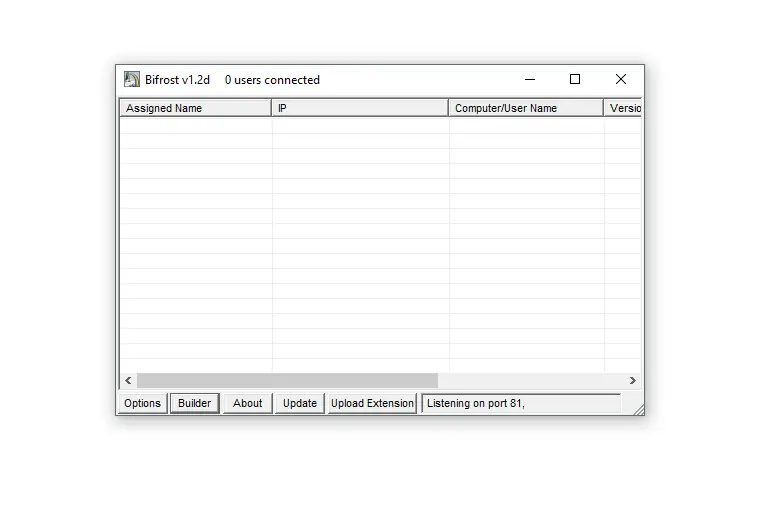Click the horizontal scrollbar right arrow
This screenshot has height=507, width=760.
click(x=633, y=380)
